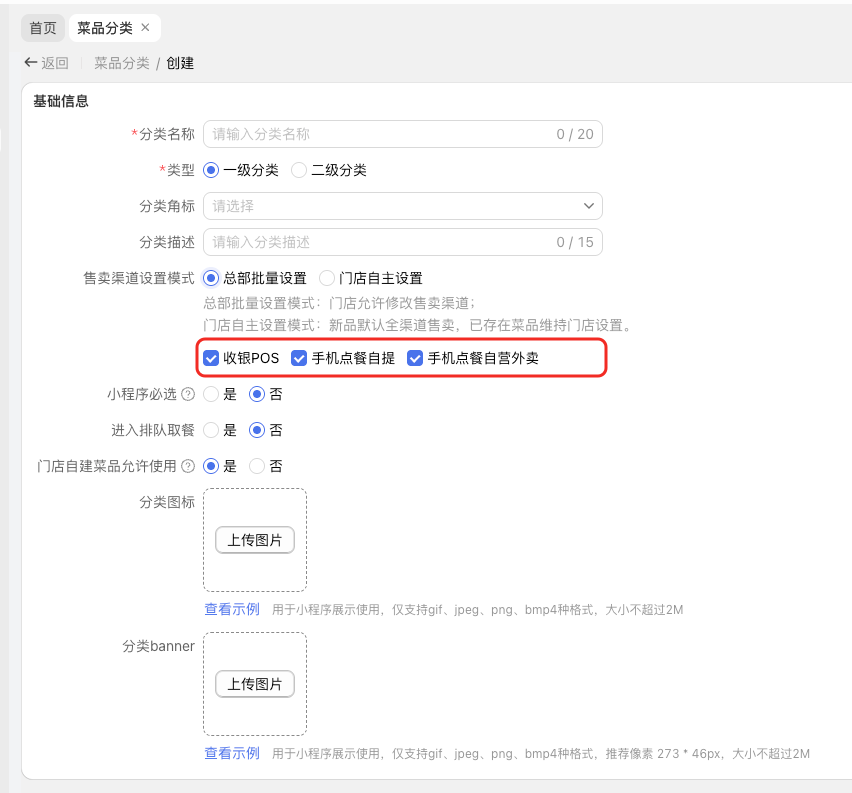
Task: Click the 创建 breadcrumb text
Action: 180,63
